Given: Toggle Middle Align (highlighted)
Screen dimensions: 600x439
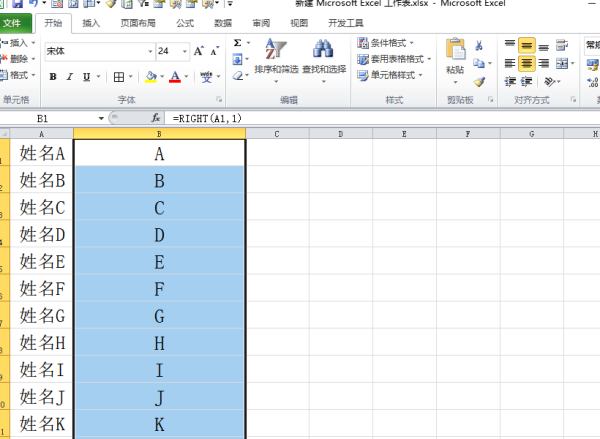Looking at the screenshot, I should point(527,45).
